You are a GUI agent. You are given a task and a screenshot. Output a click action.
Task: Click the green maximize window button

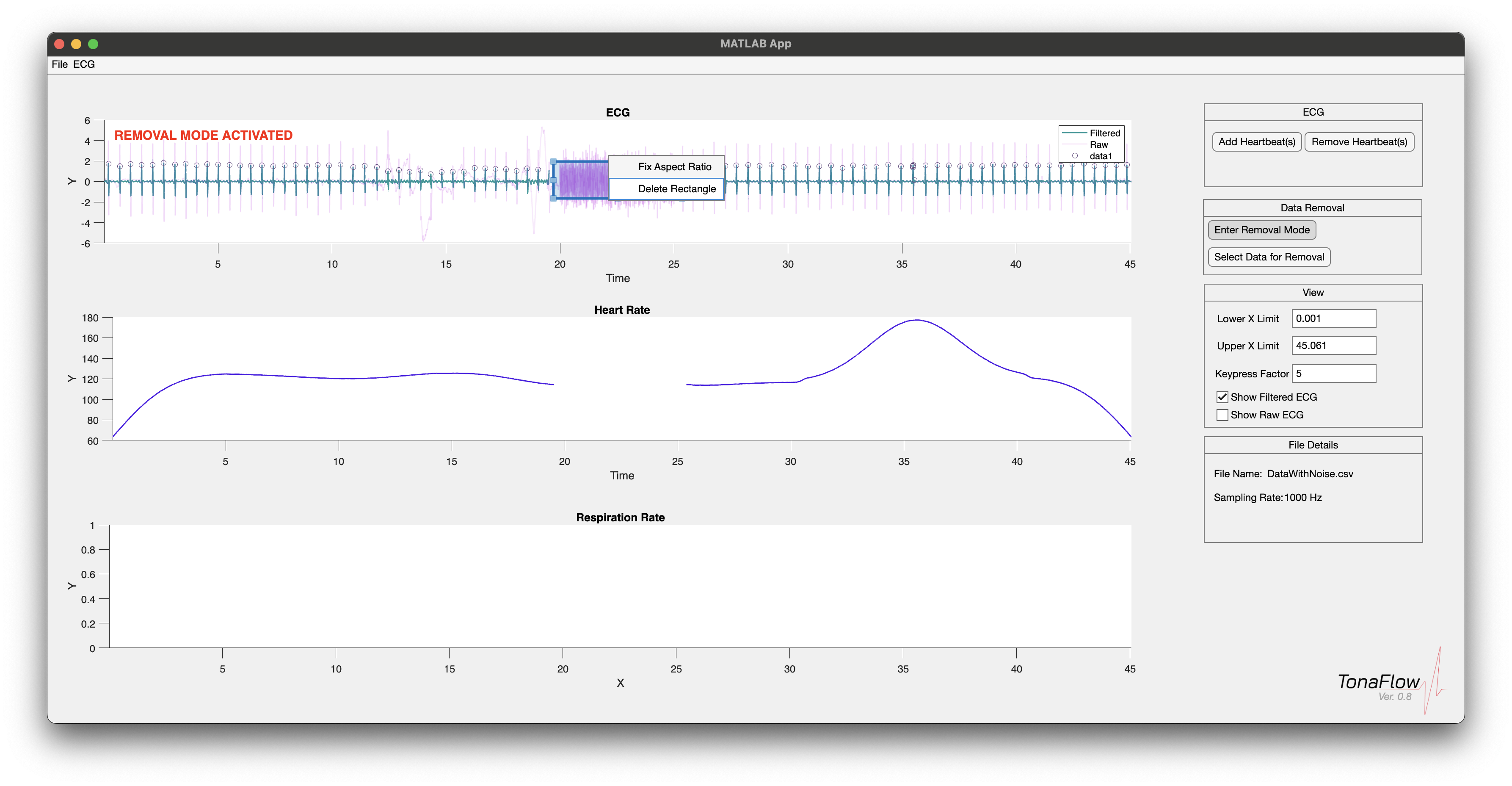pyautogui.click(x=93, y=44)
